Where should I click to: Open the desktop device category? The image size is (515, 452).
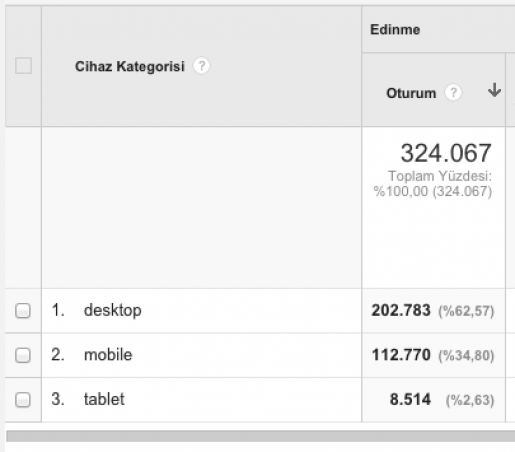tap(113, 310)
